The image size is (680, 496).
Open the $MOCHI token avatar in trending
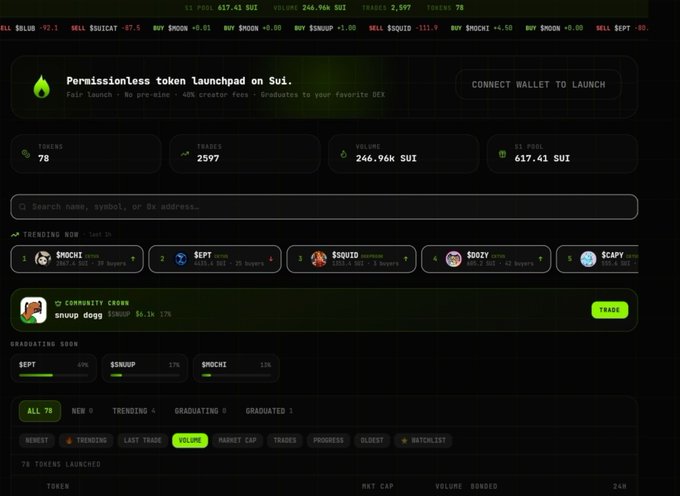click(43, 259)
